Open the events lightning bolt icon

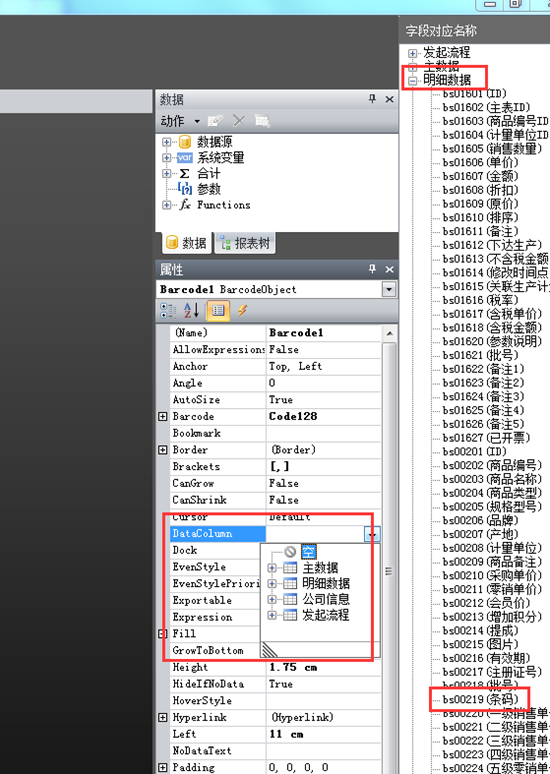242,310
